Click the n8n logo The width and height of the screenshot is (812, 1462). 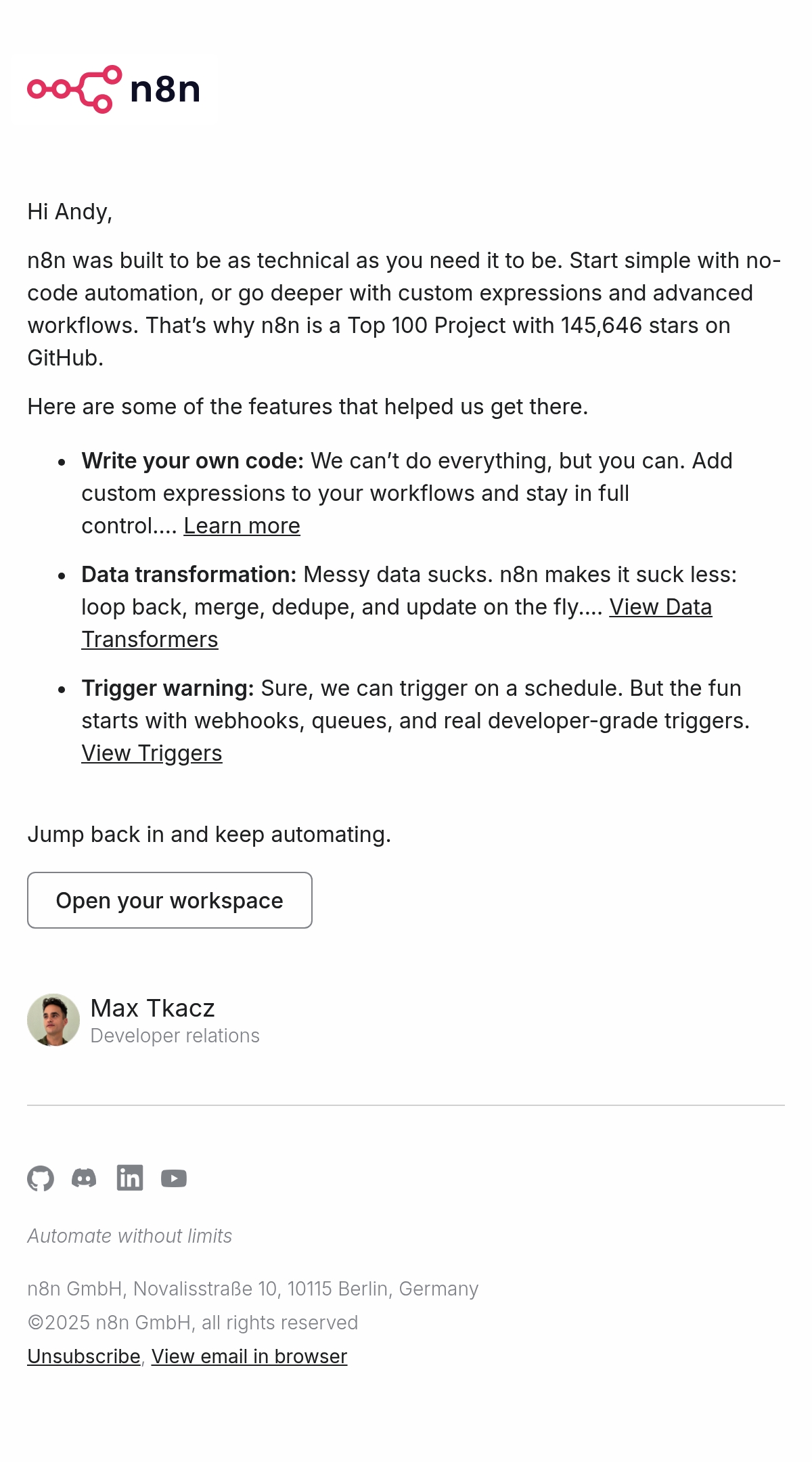115,89
